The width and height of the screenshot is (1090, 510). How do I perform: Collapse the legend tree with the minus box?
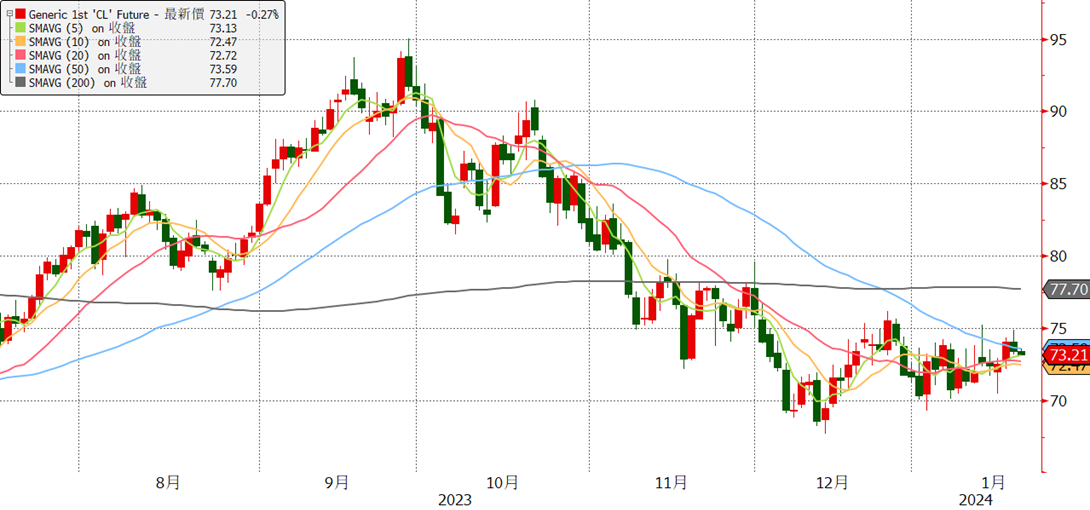point(8,14)
